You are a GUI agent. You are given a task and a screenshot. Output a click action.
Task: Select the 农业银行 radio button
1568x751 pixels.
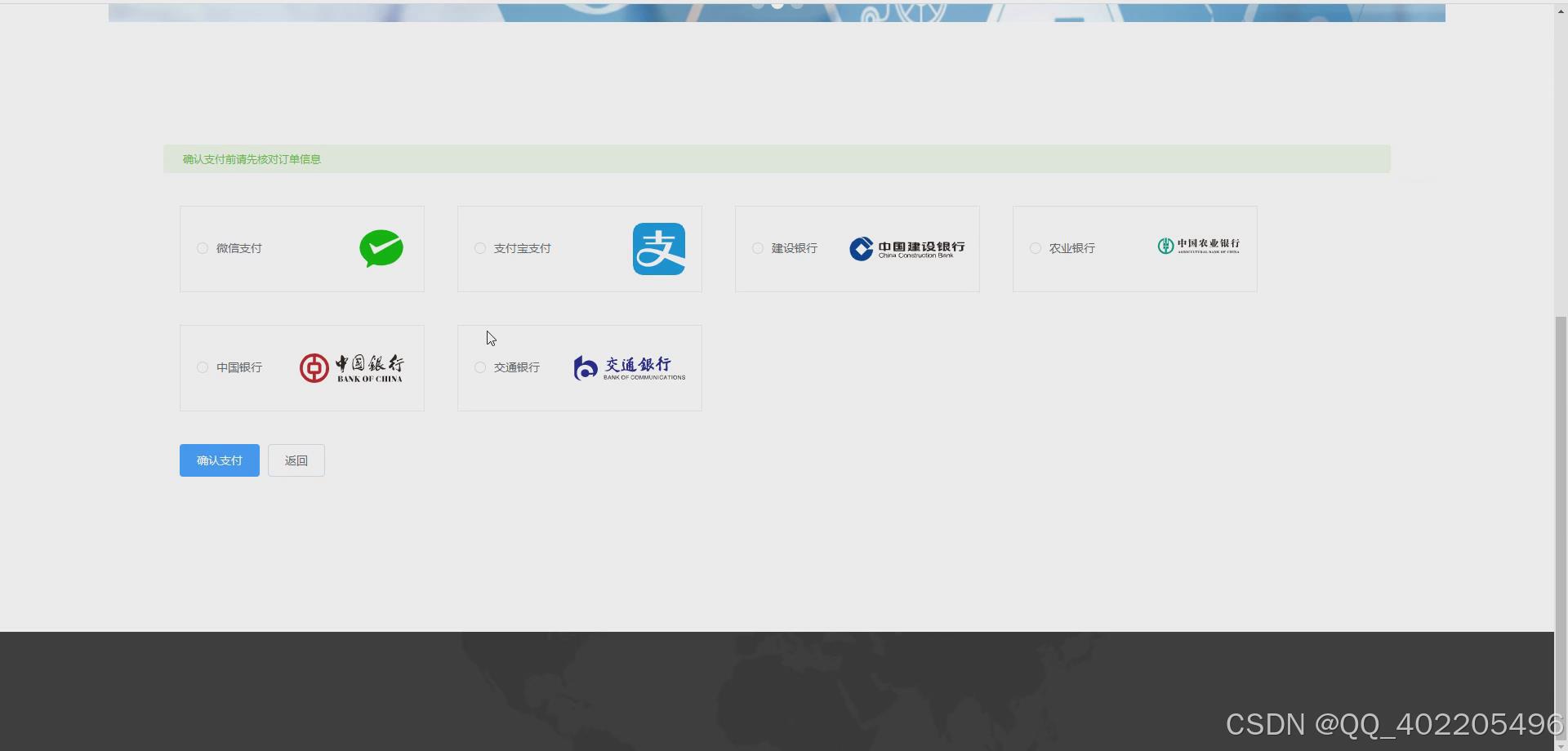click(1036, 248)
